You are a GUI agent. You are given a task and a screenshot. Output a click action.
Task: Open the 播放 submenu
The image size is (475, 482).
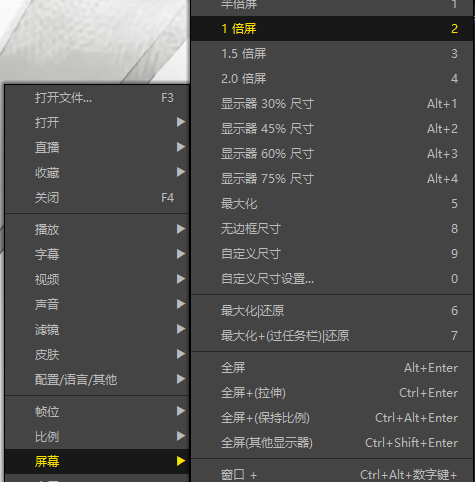pos(97,229)
